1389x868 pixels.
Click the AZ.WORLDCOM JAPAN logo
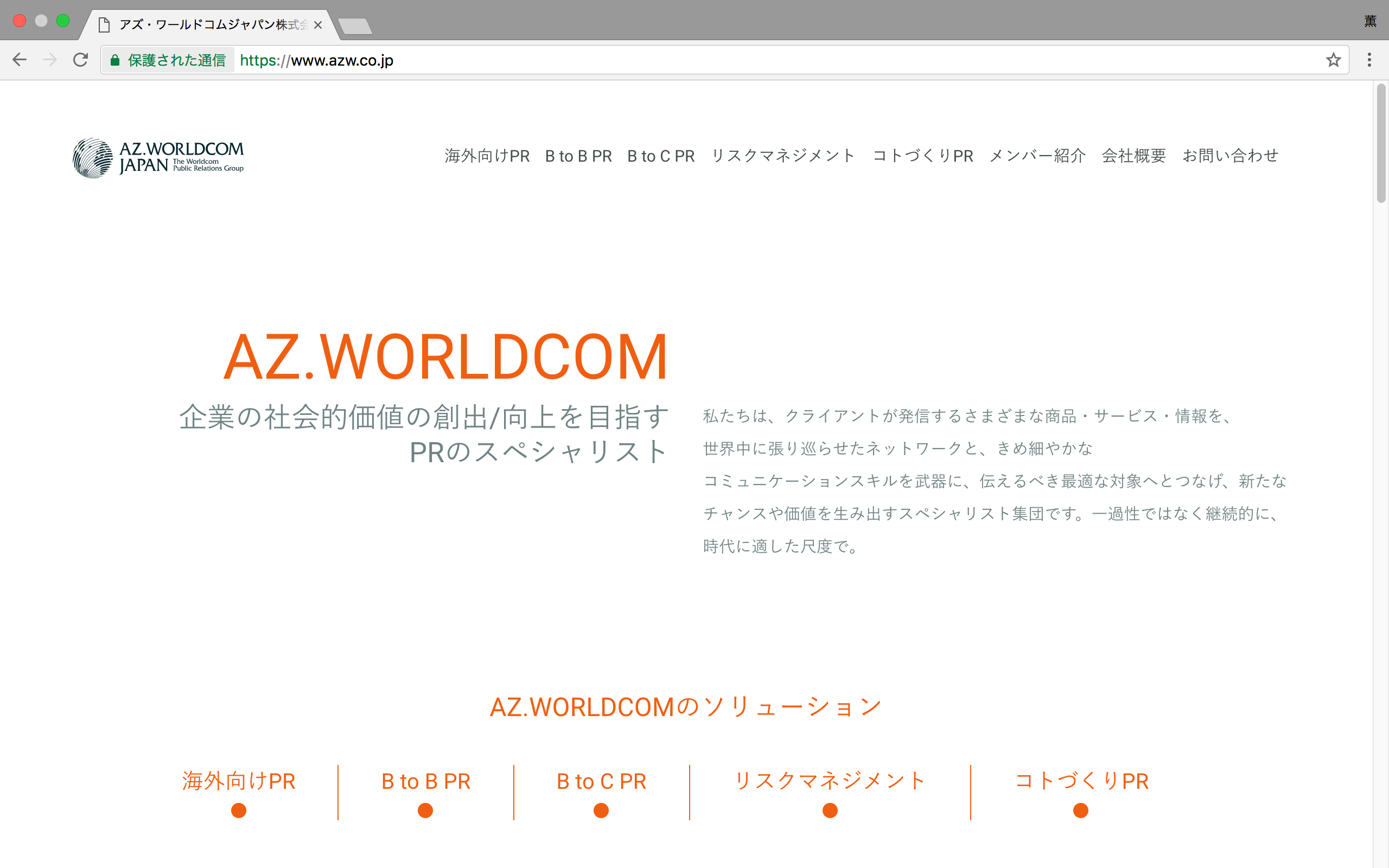[x=158, y=158]
